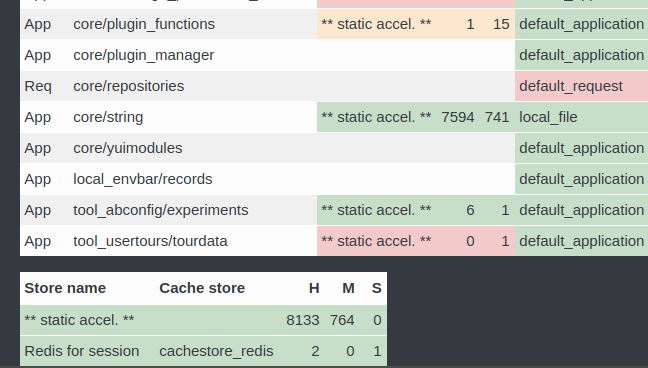The width and height of the screenshot is (648, 368).
Task: Click default_application in tool_usertours/tourdata row
Action: coord(581,241)
